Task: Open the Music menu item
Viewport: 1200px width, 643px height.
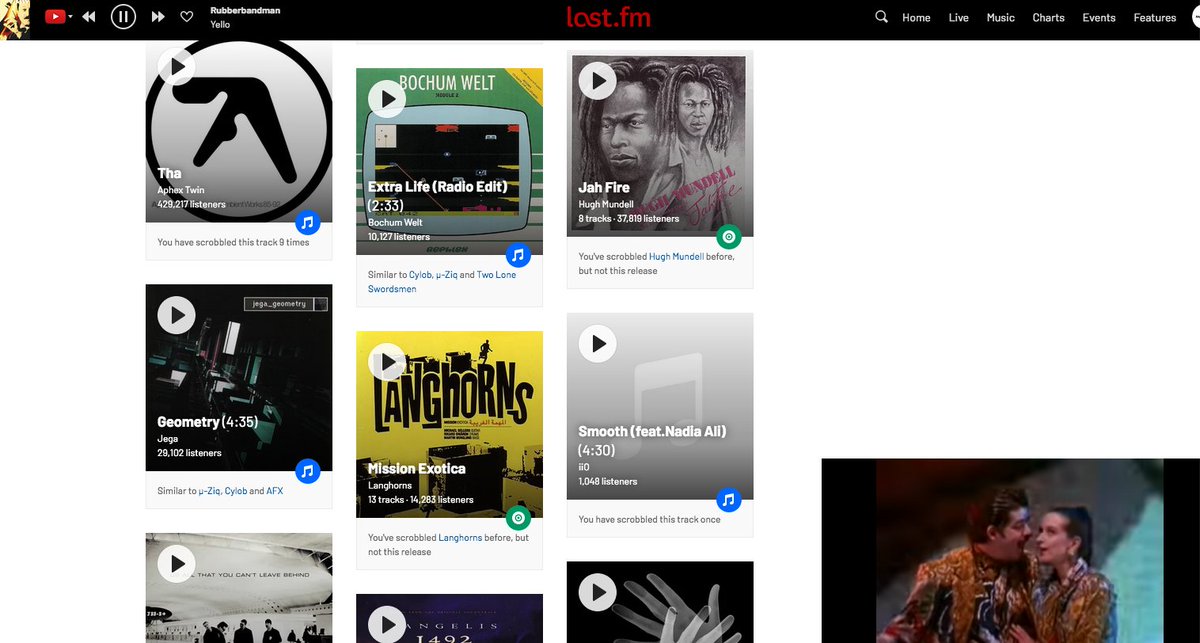Action: pyautogui.click(x=1001, y=18)
